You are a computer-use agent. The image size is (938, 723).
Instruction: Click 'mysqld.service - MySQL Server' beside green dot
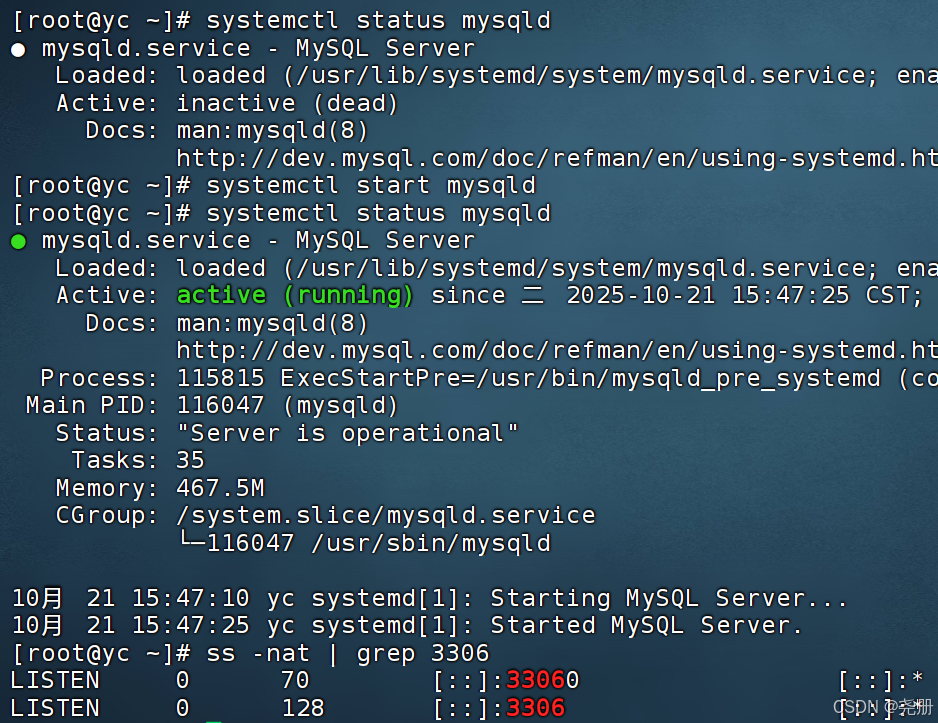pos(258,240)
